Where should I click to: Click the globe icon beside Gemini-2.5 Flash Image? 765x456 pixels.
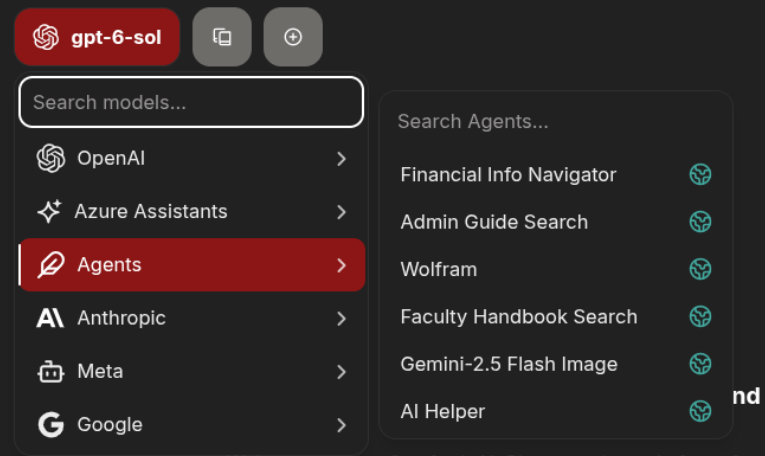pyautogui.click(x=700, y=364)
